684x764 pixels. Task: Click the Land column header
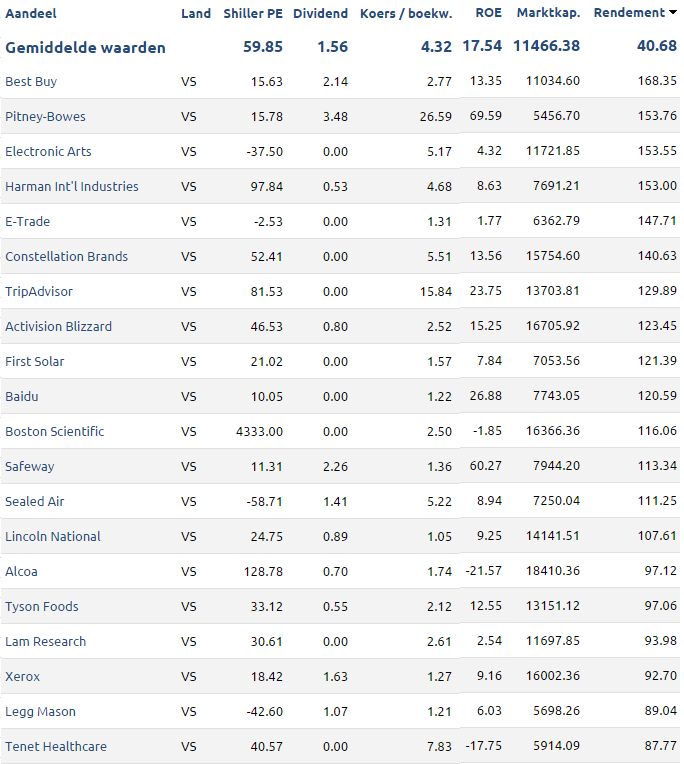click(x=196, y=13)
